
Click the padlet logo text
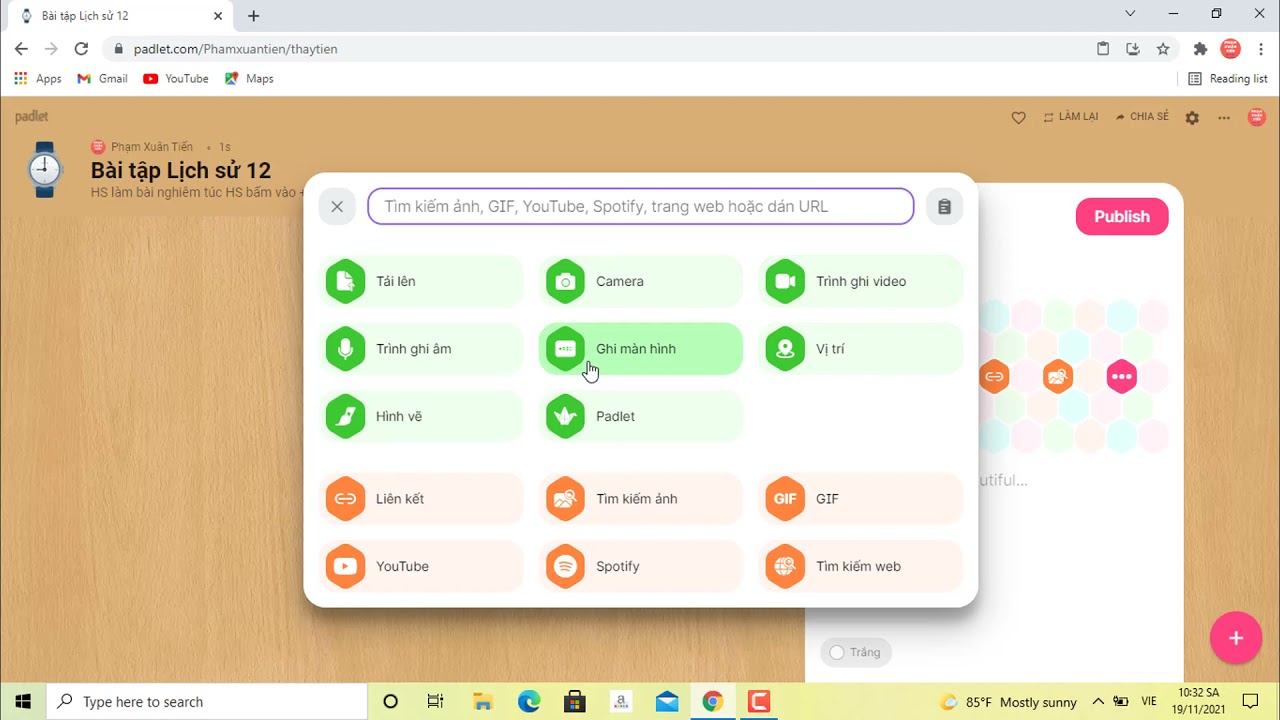click(32, 116)
